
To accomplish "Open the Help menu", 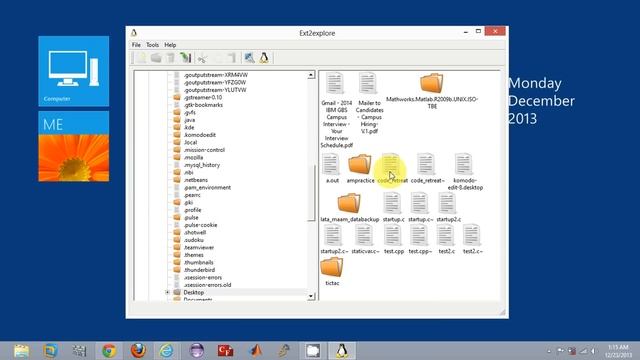I will [170, 45].
